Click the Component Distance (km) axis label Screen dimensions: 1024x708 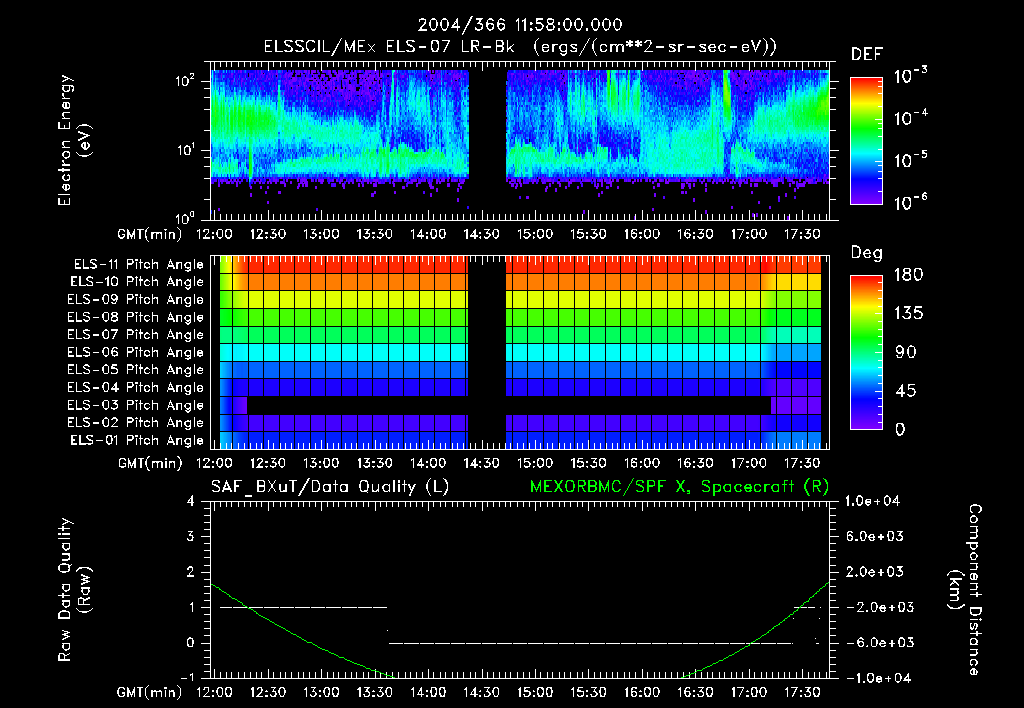pos(964,590)
